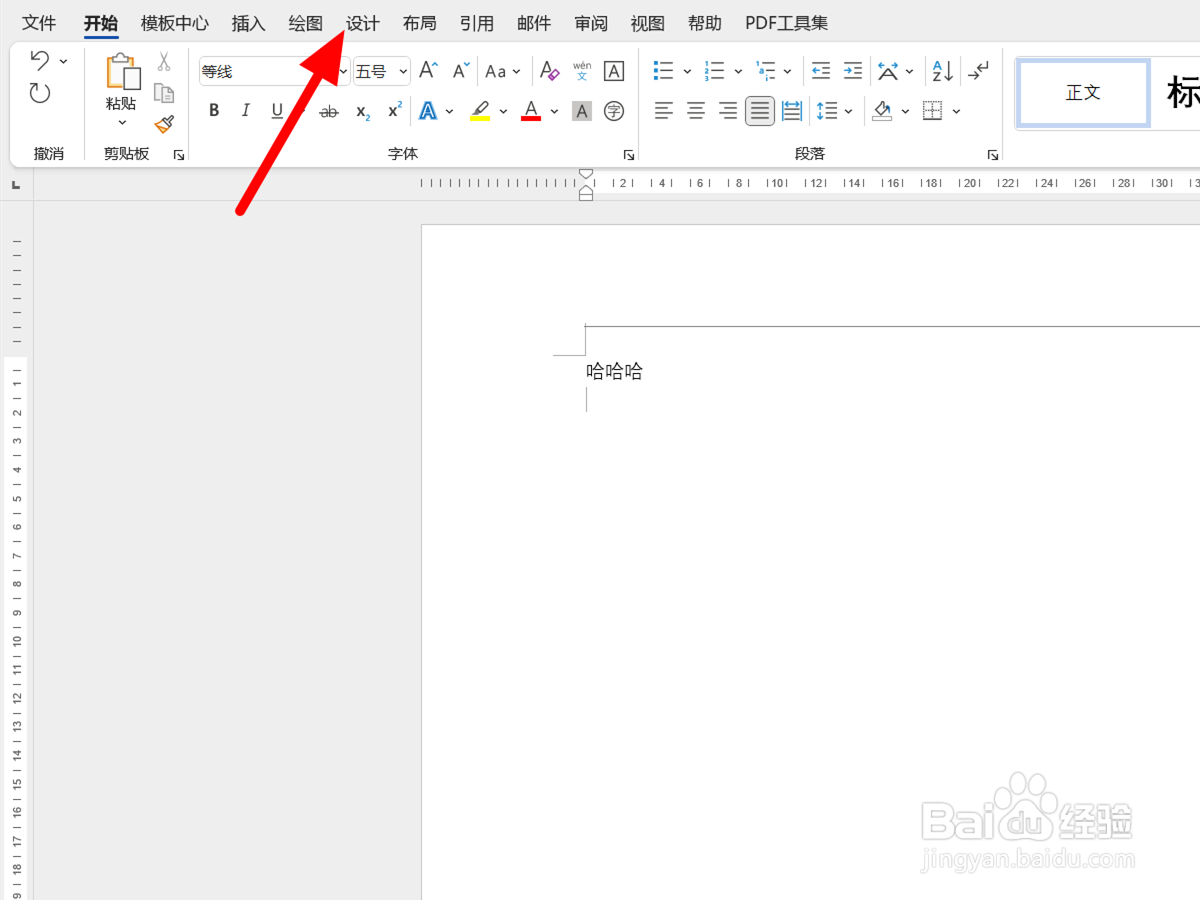Open the 帮助 tab
Viewport: 1200px width, 900px height.
pos(705,23)
